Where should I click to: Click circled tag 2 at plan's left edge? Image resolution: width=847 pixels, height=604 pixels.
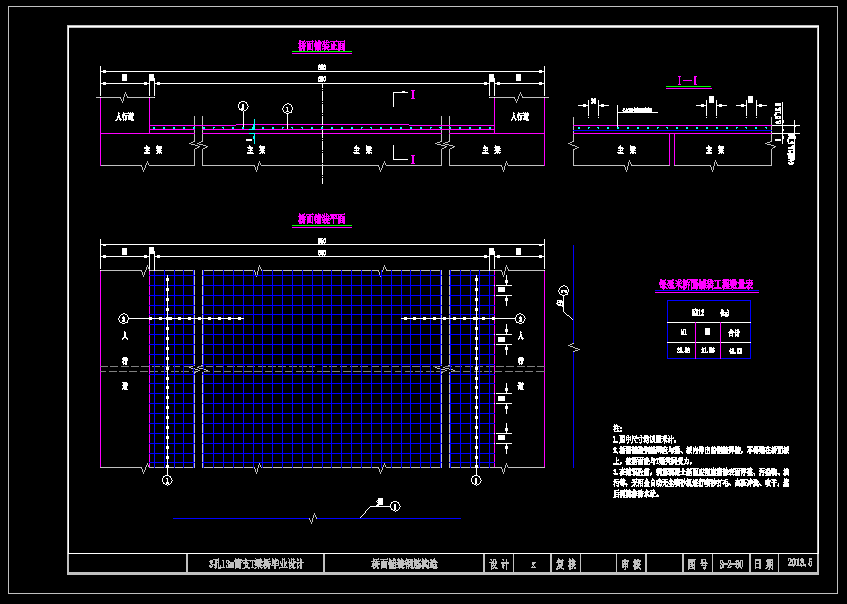tap(124, 318)
